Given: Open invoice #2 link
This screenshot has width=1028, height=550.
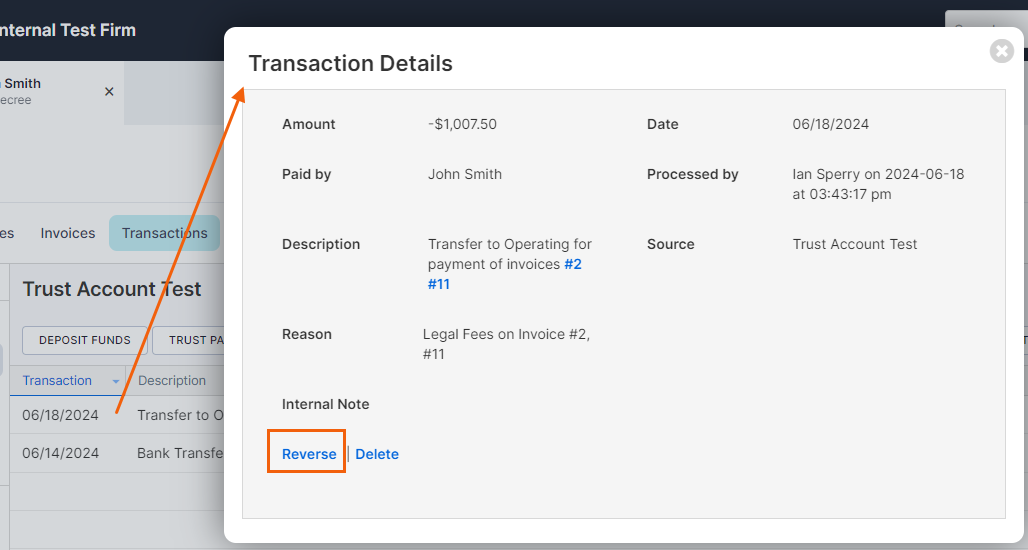Looking at the screenshot, I should pyautogui.click(x=573, y=264).
